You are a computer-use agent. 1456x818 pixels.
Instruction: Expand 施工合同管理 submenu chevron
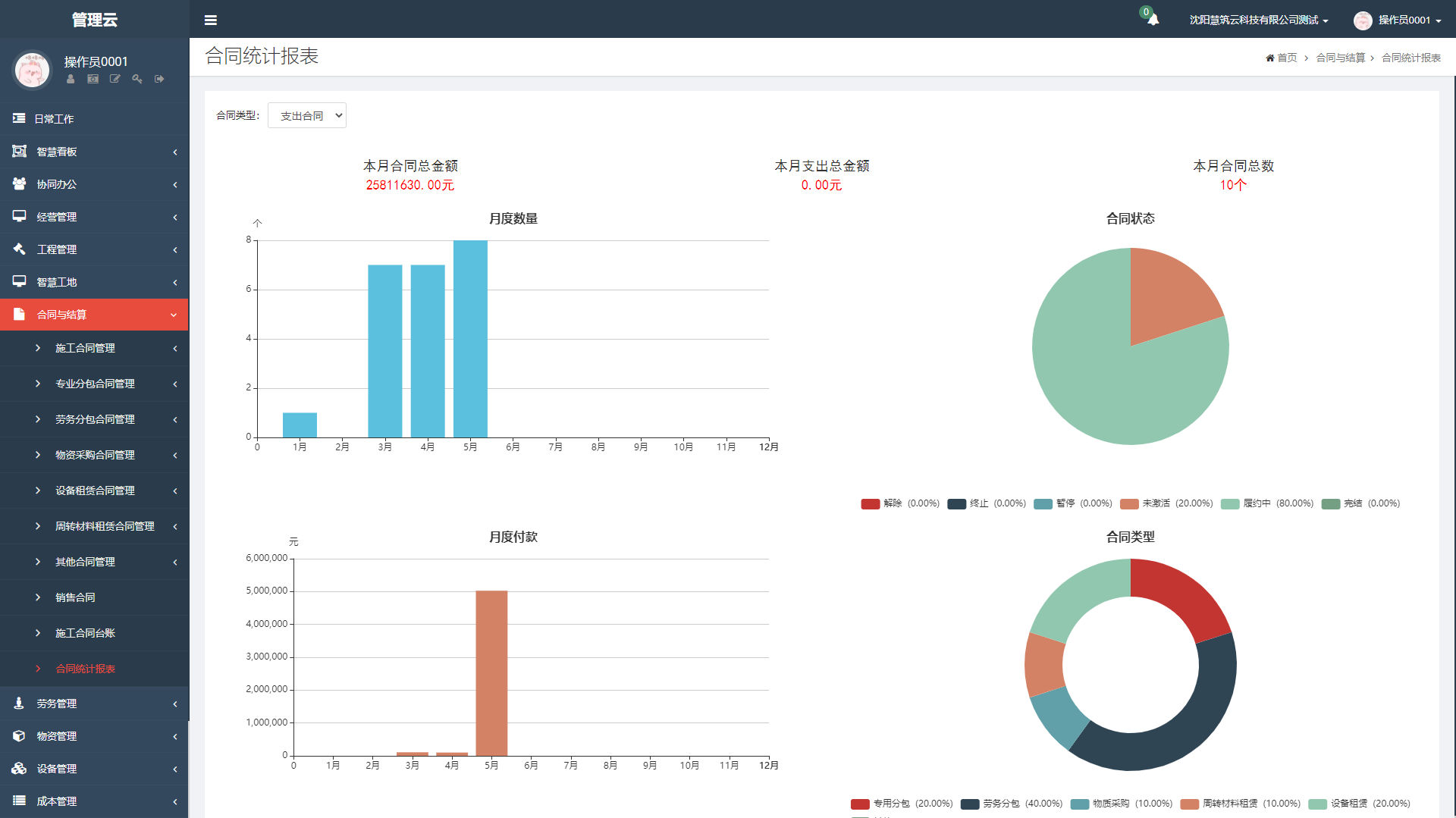coord(175,349)
